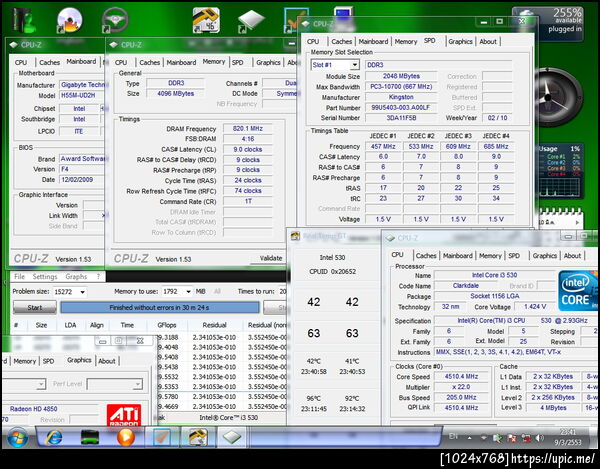Open the Problem size dropdown in LinX

coord(82,292)
